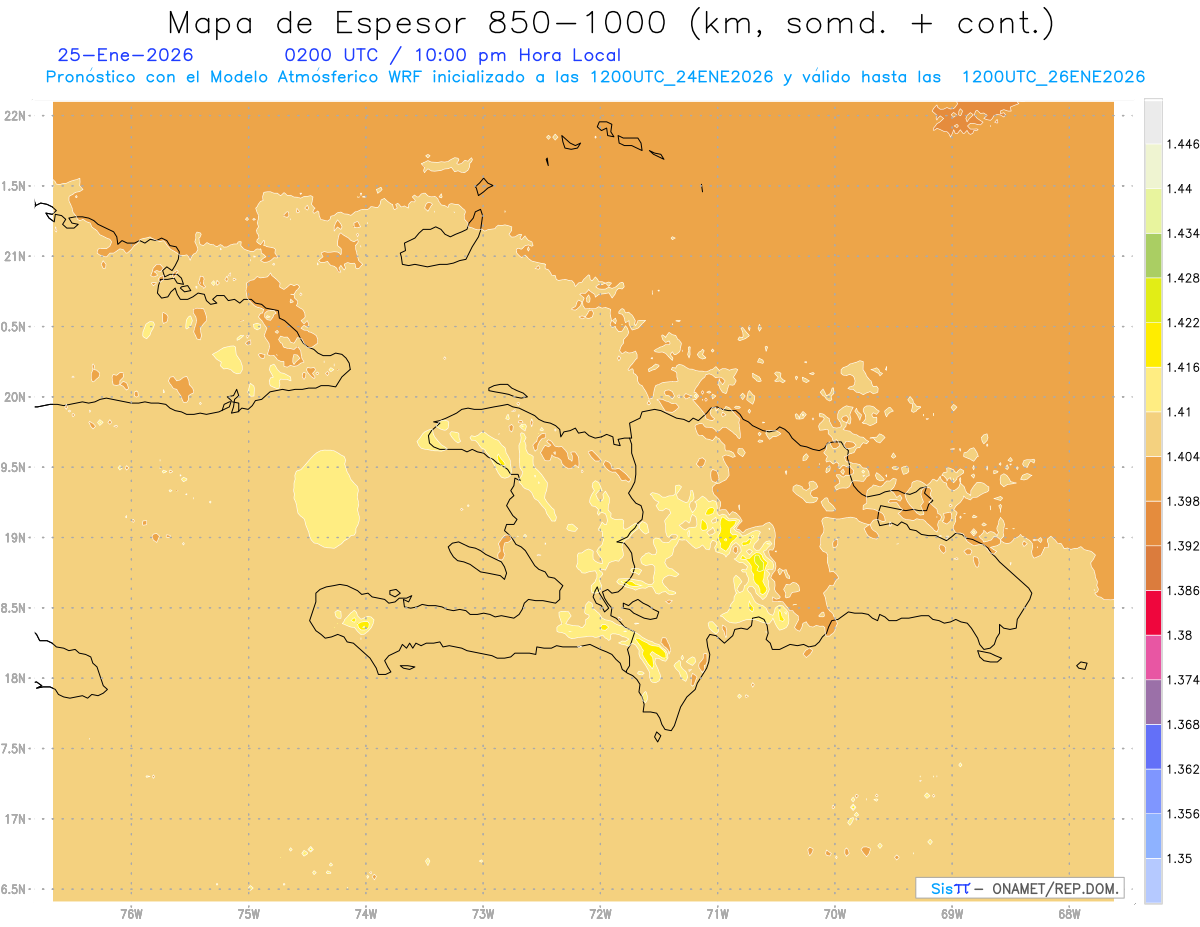
Task: Pick the purple legend band between 1.368 and 1.374
Action: pos(1153,702)
